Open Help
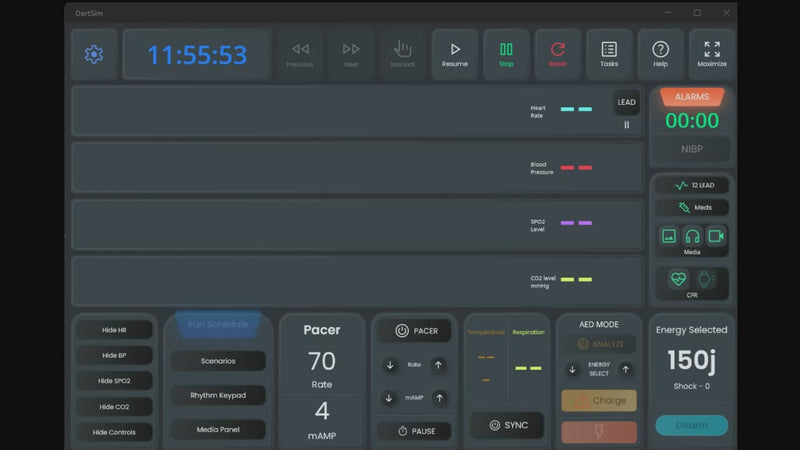The image size is (800, 450). [x=660, y=54]
